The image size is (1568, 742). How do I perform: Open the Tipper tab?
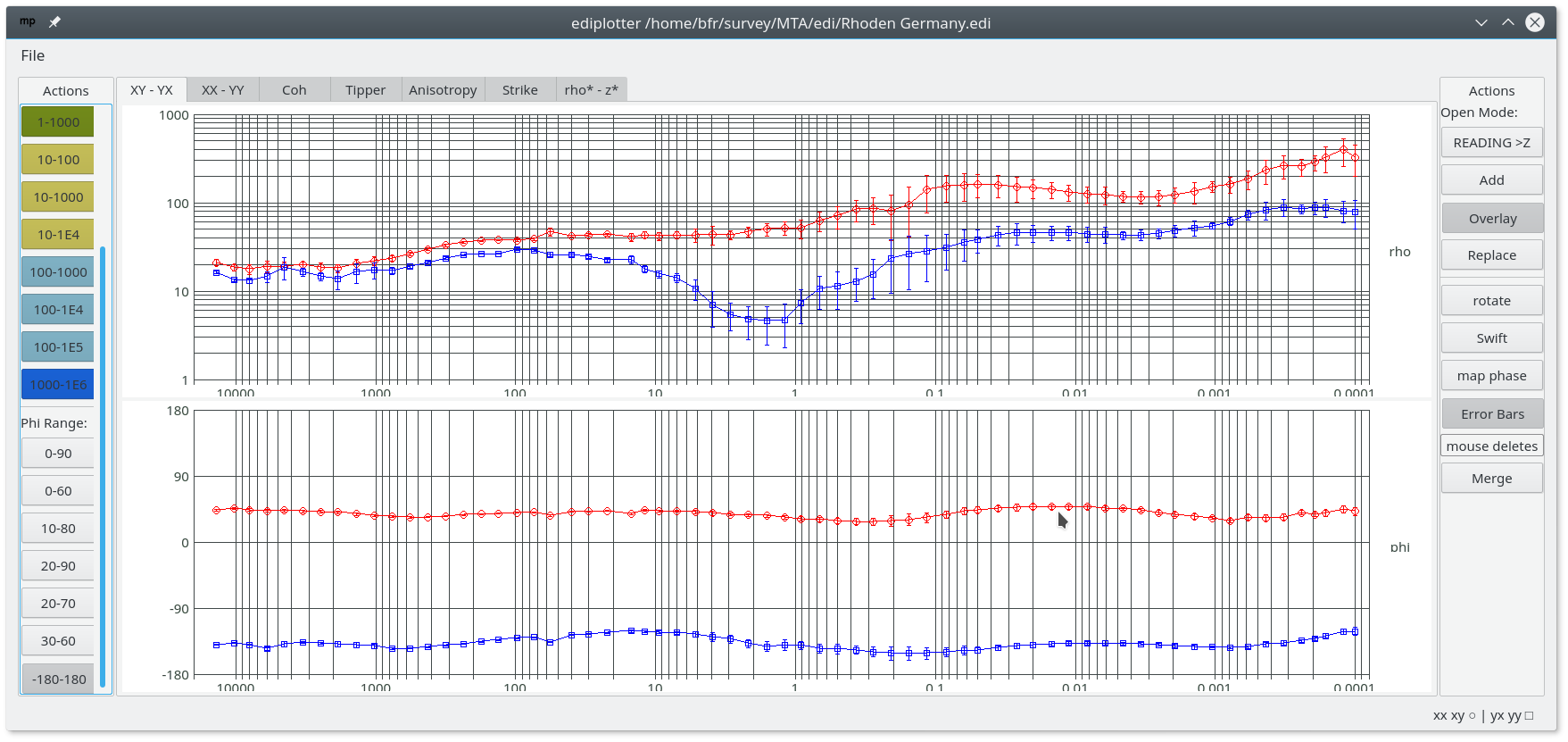tap(366, 90)
